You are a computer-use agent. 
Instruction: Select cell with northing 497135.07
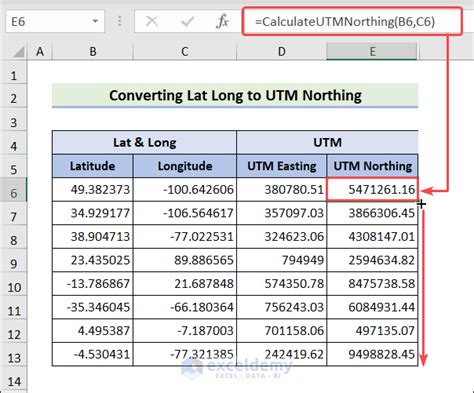point(372,331)
